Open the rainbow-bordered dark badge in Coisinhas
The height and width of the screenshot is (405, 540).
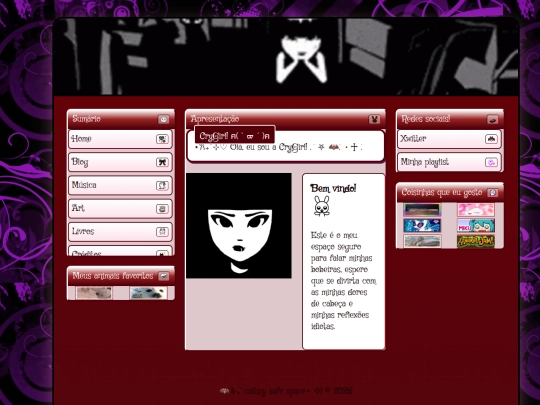pos(422,209)
